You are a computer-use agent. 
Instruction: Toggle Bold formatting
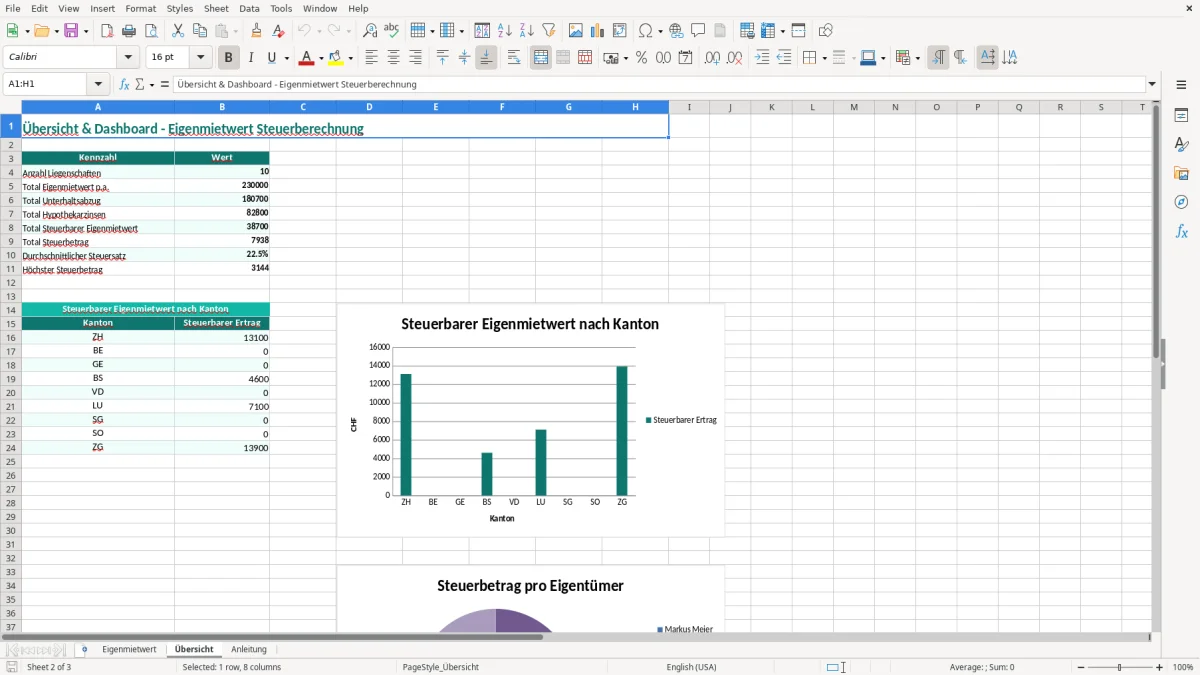tap(229, 58)
